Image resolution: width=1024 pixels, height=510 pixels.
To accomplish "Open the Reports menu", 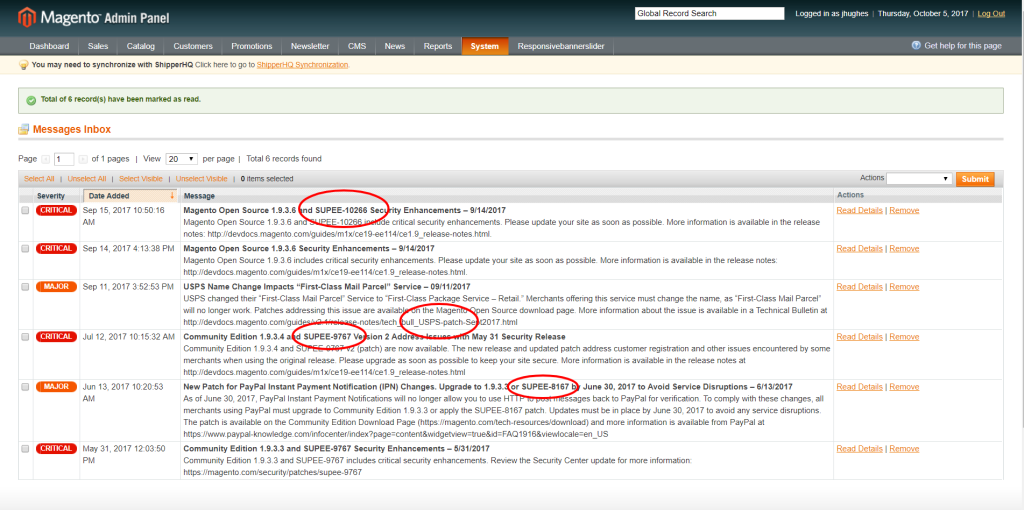I will tap(438, 46).
